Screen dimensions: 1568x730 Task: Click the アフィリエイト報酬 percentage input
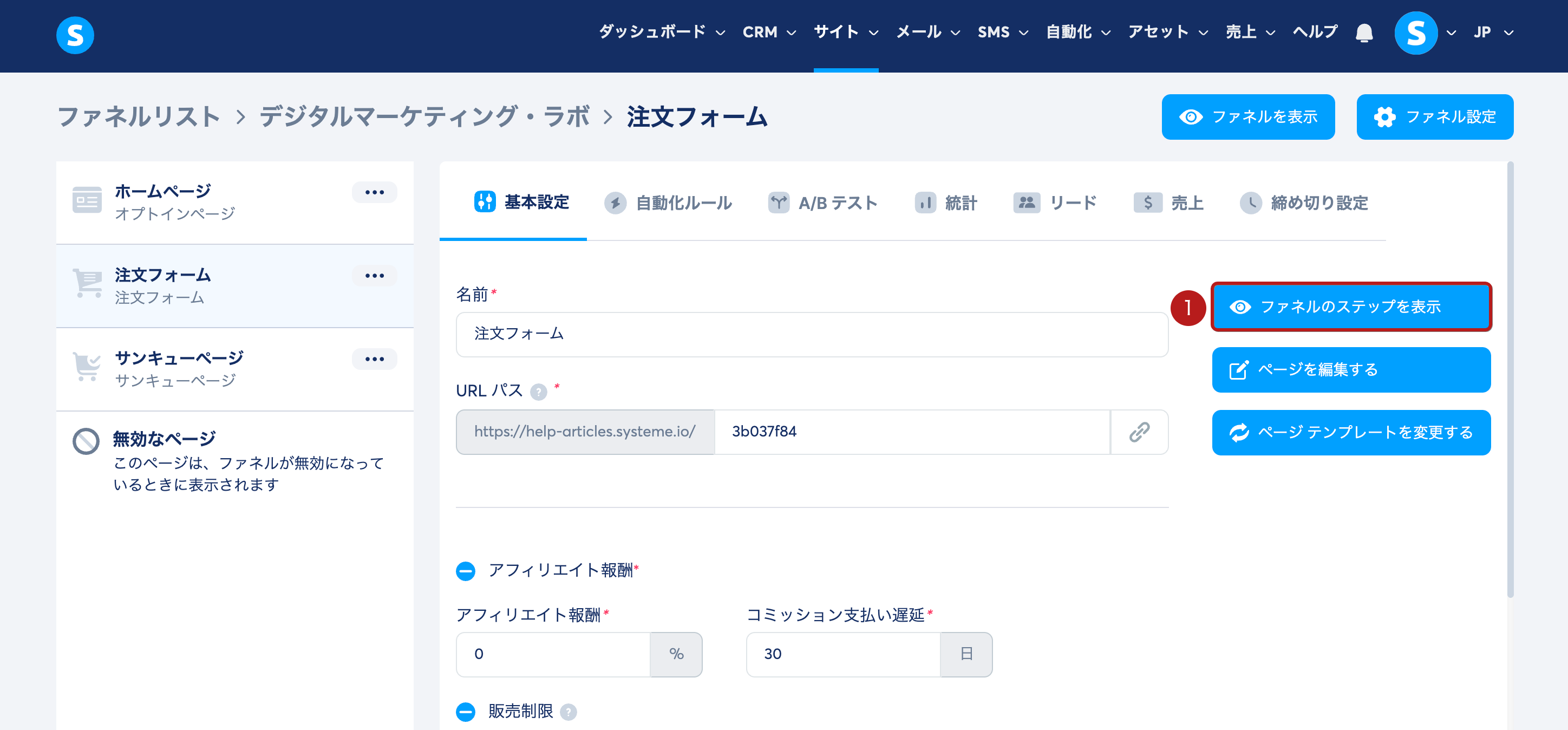(553, 655)
